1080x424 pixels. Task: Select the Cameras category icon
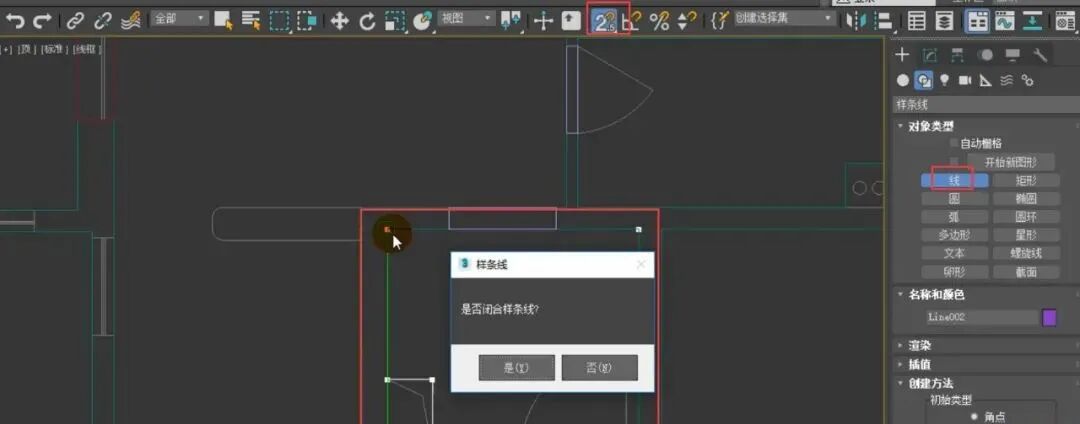[x=965, y=81]
